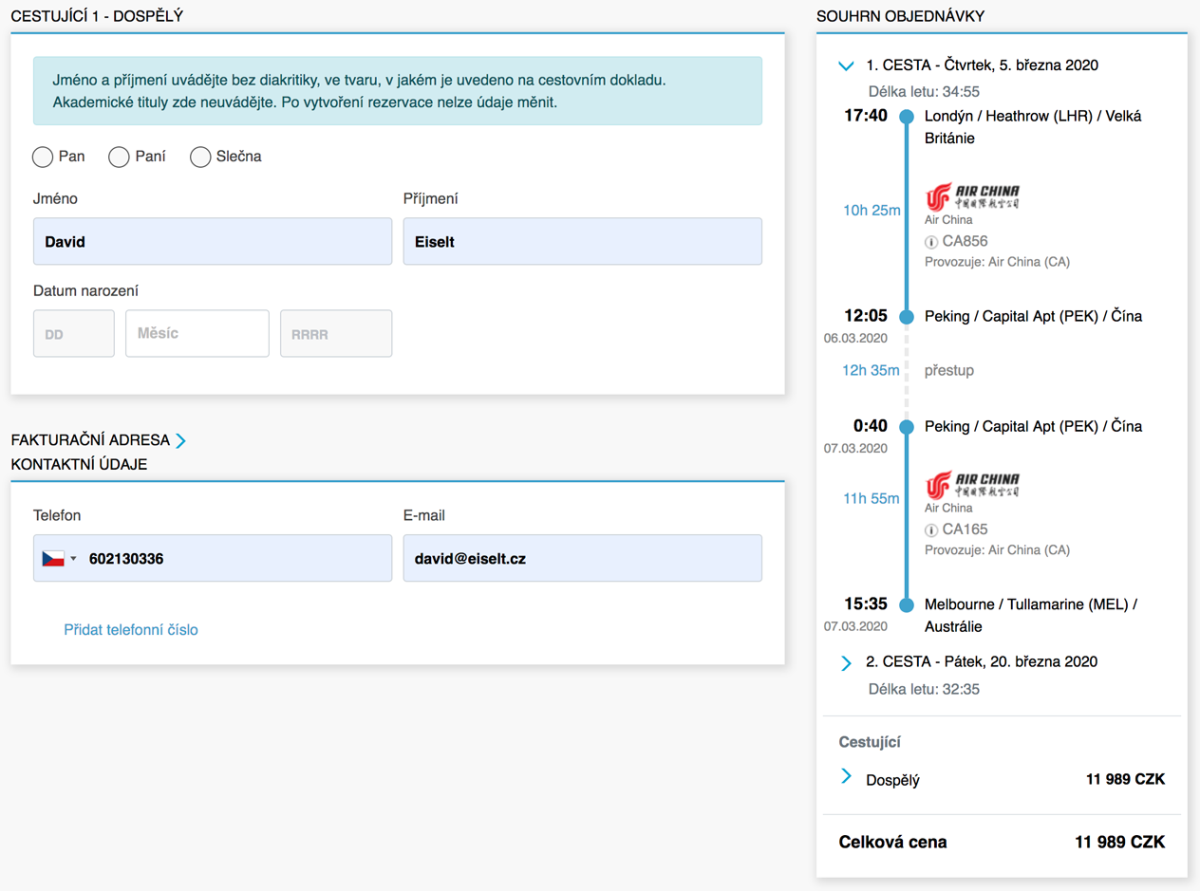This screenshot has height=891, width=1200.
Task: Select the Pan radio button
Action: pos(43,157)
